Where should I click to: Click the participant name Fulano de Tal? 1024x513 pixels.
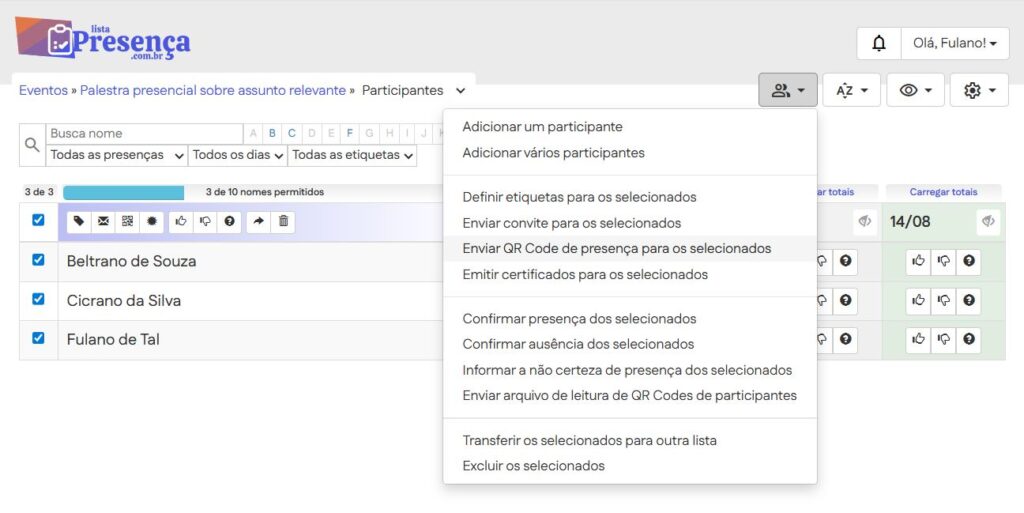pyautogui.click(x=113, y=339)
